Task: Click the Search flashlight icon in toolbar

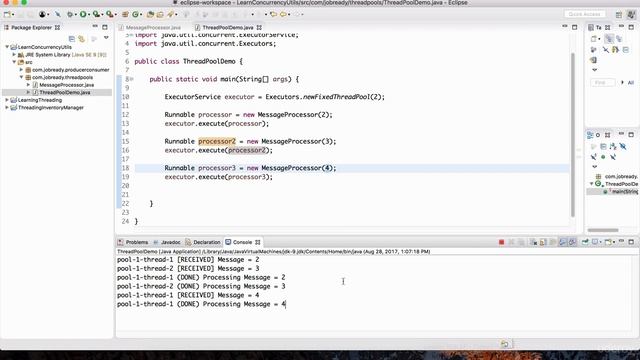Action: pyautogui.click(x=170, y=14)
